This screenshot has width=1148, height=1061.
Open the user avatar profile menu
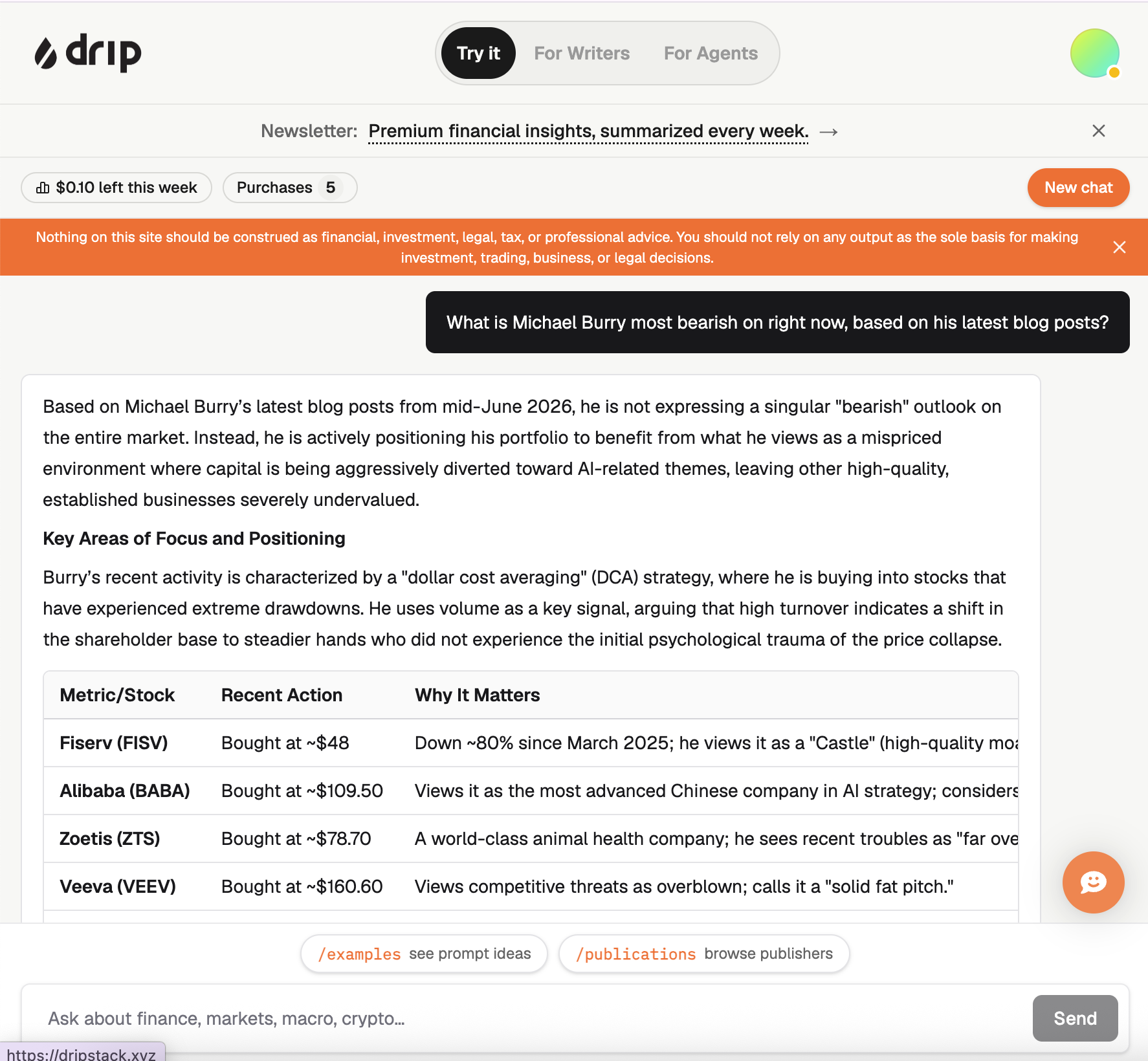[x=1095, y=53]
